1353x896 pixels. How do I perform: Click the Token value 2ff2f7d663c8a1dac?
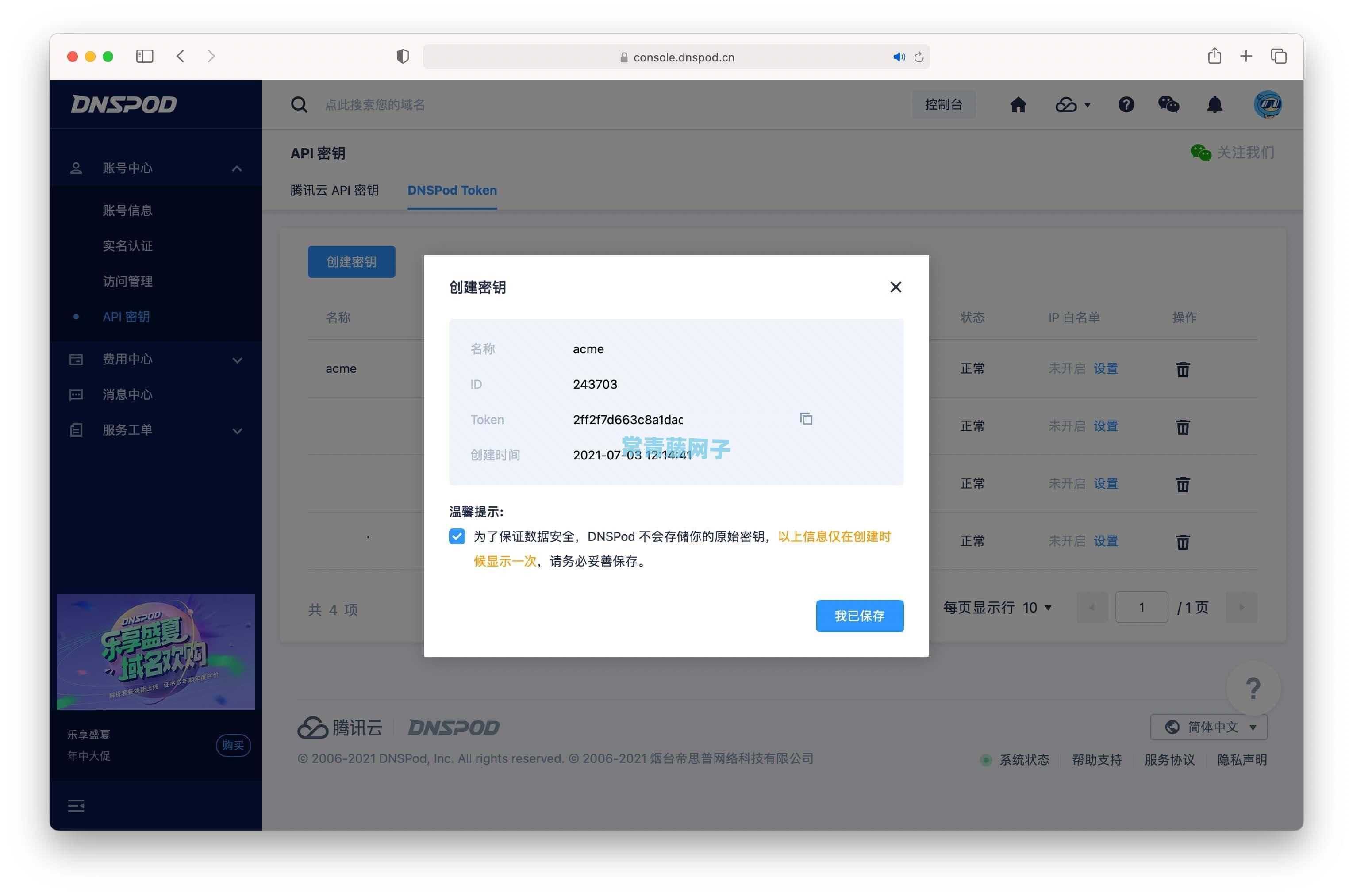click(628, 419)
